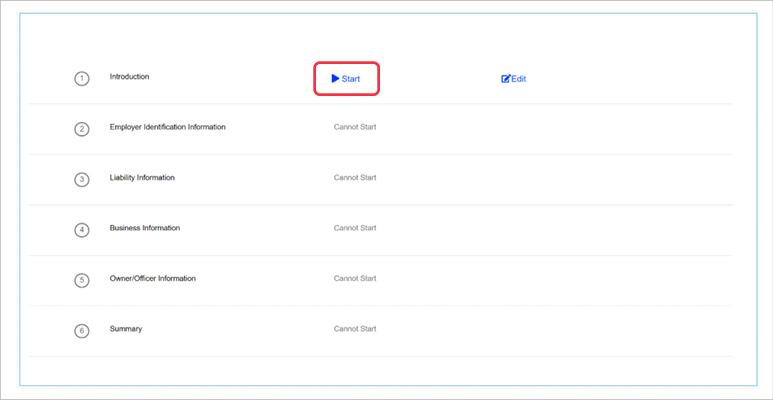
Task: Click the Start button for Introduction
Action: pyautogui.click(x=346, y=79)
